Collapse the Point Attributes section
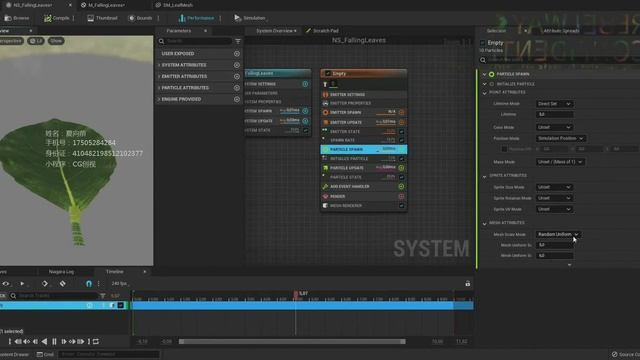The height and width of the screenshot is (360, 640). coord(484,93)
